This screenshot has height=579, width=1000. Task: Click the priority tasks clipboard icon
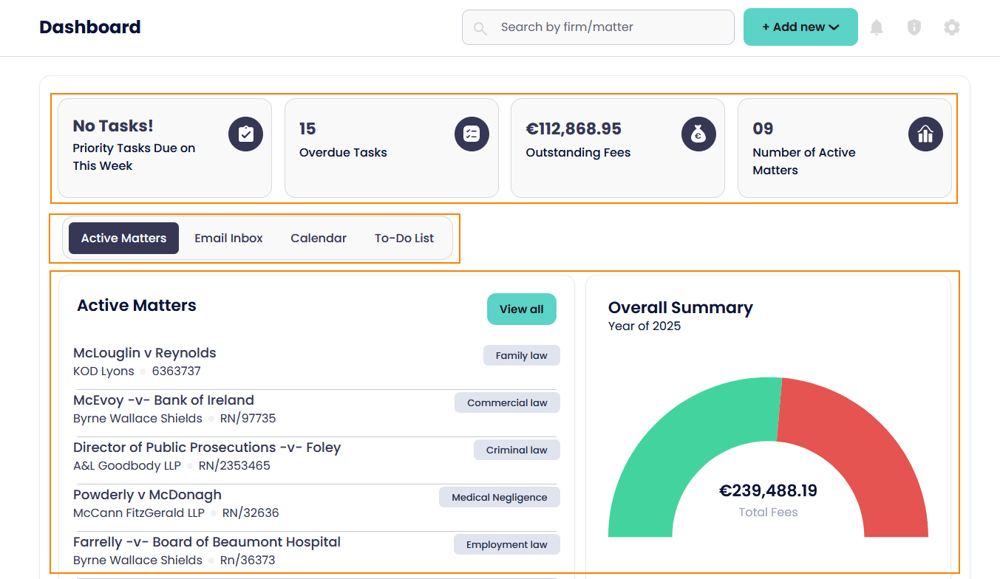tap(245, 134)
